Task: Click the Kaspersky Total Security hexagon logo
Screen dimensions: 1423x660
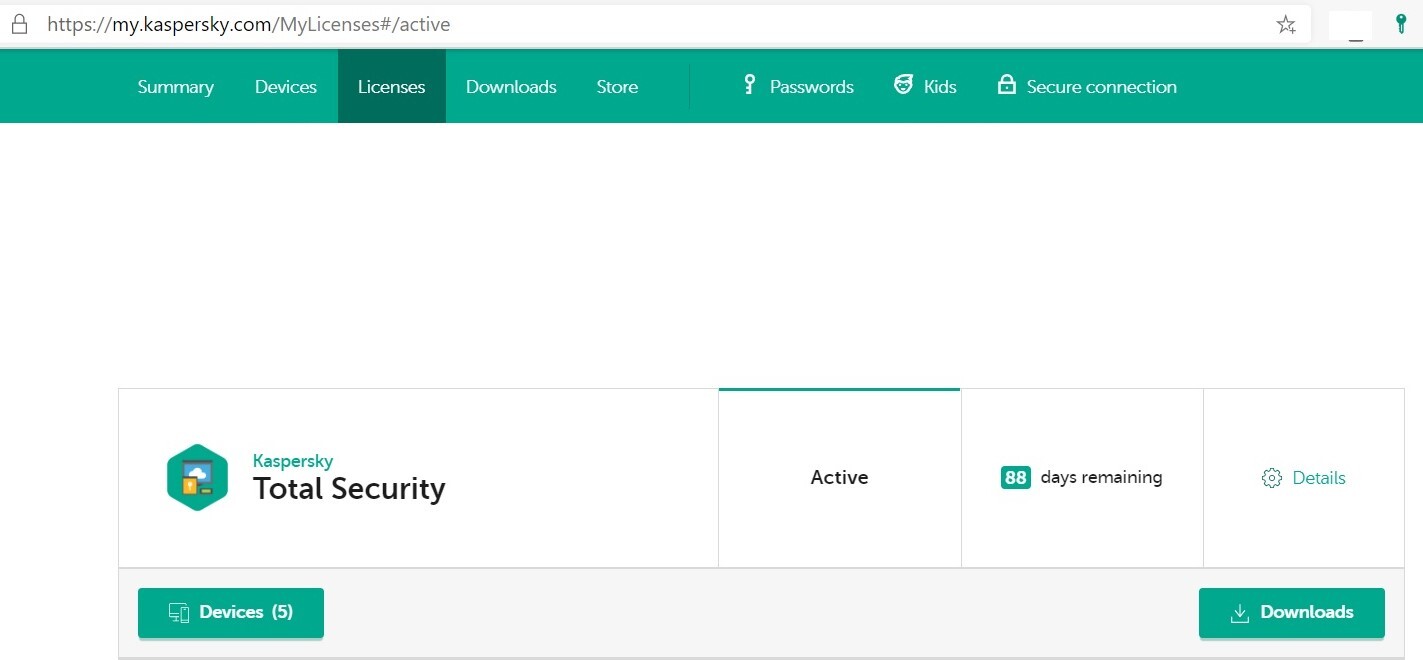Action: click(197, 477)
